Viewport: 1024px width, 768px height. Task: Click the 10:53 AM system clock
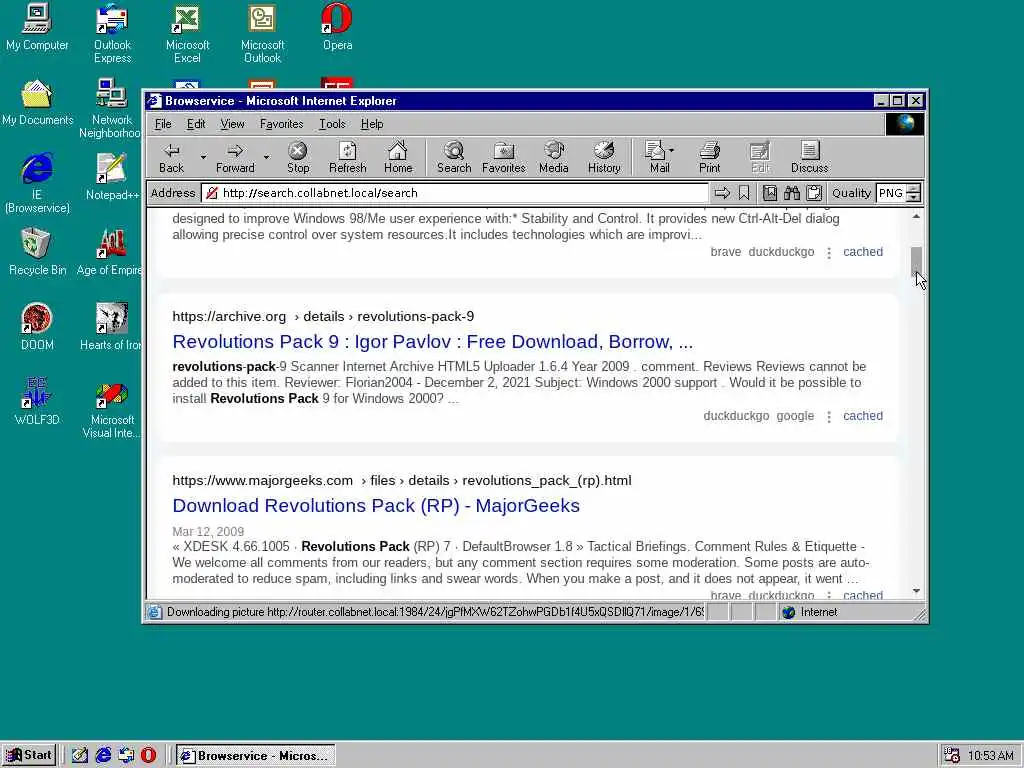pos(991,756)
